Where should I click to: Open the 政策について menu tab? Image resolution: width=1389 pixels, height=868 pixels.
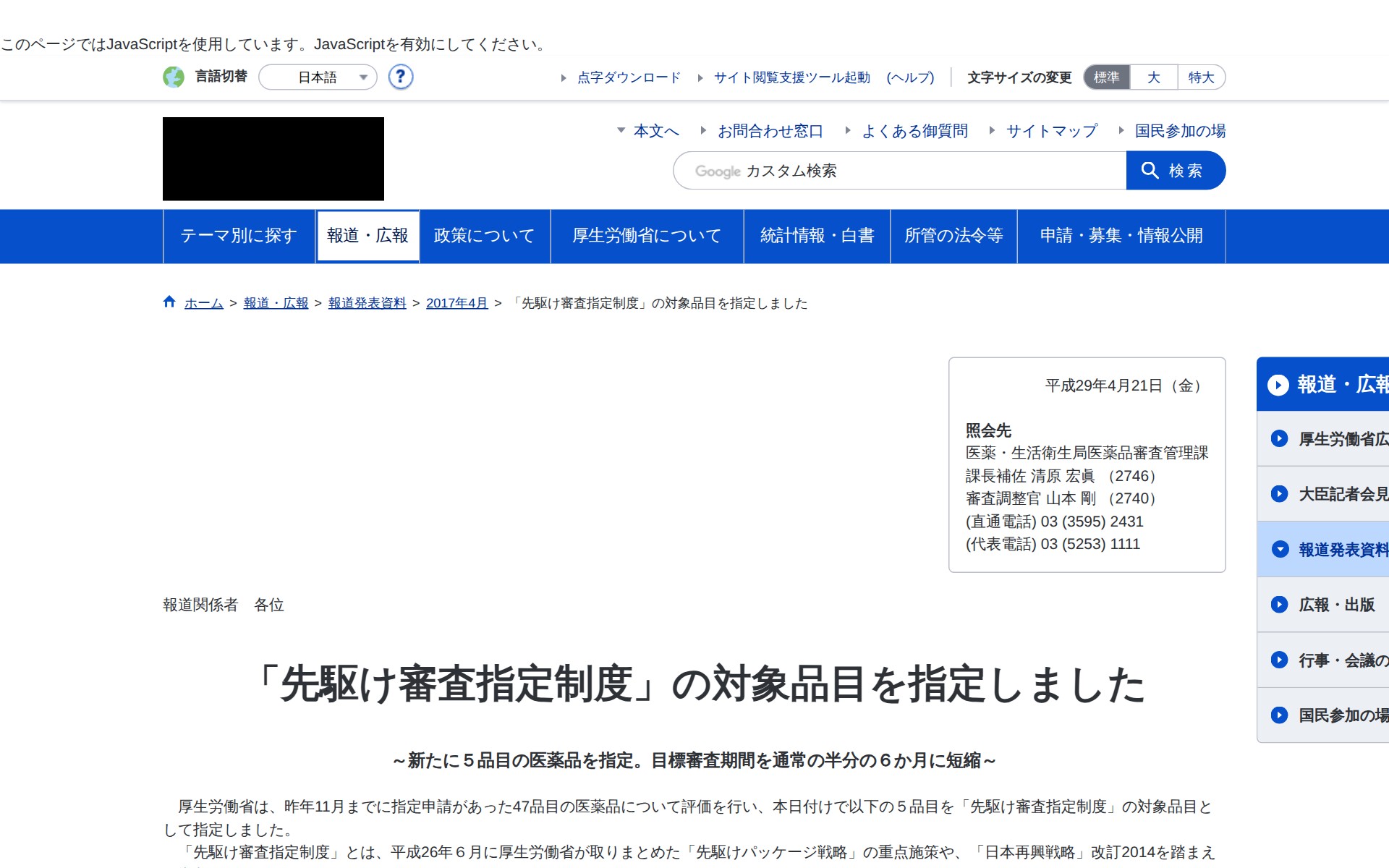484,236
